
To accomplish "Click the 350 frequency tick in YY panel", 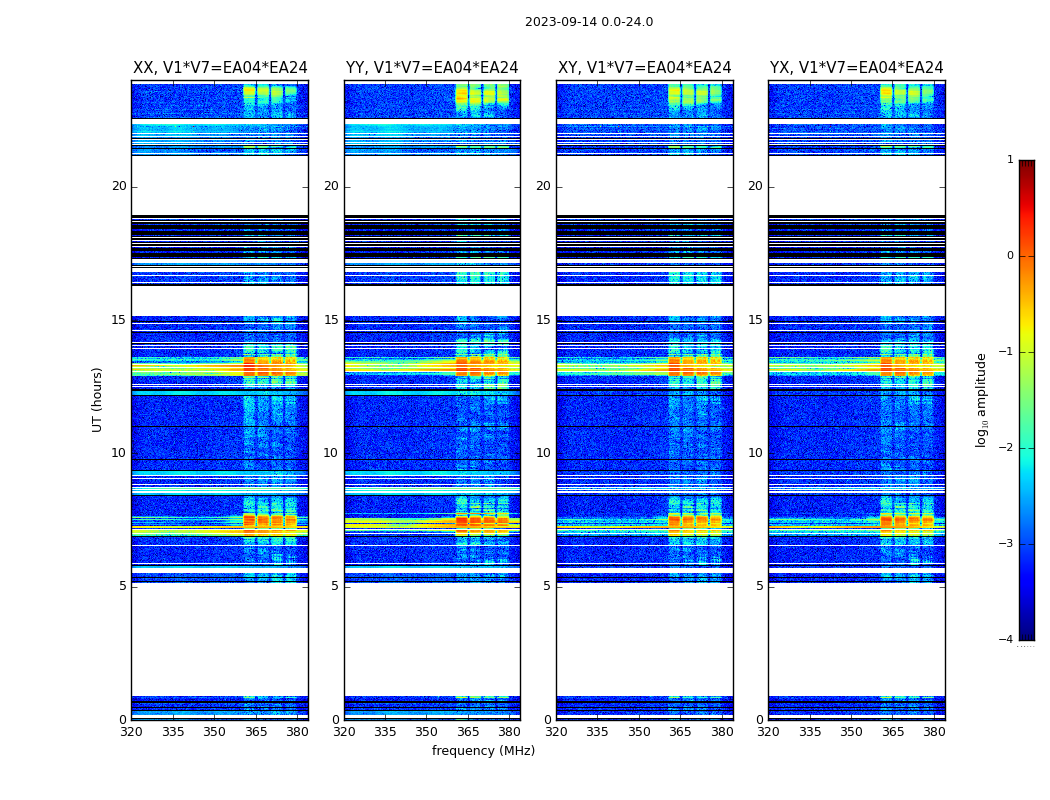I will point(426,732).
